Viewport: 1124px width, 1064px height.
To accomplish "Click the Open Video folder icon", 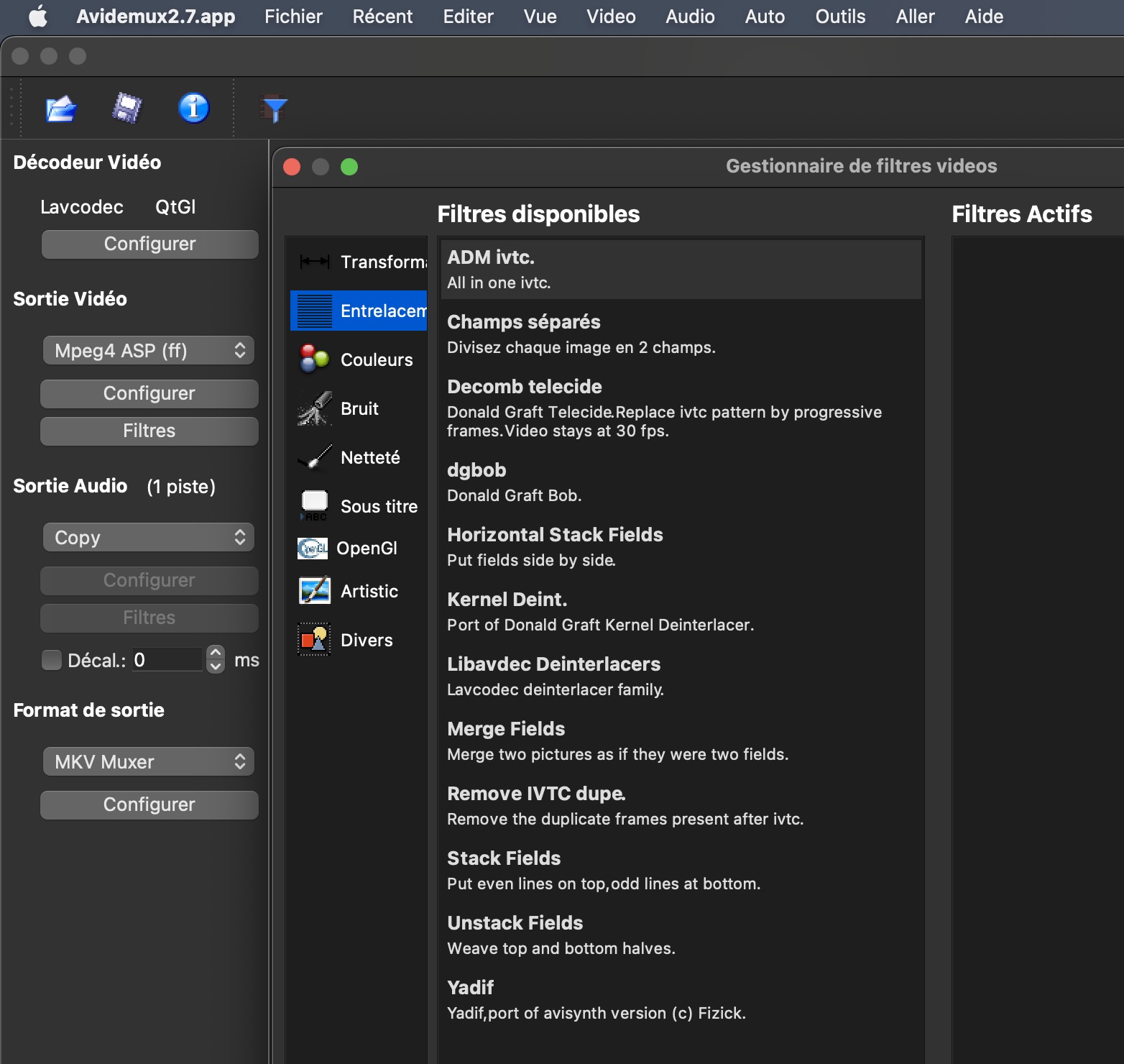I will pos(61,109).
